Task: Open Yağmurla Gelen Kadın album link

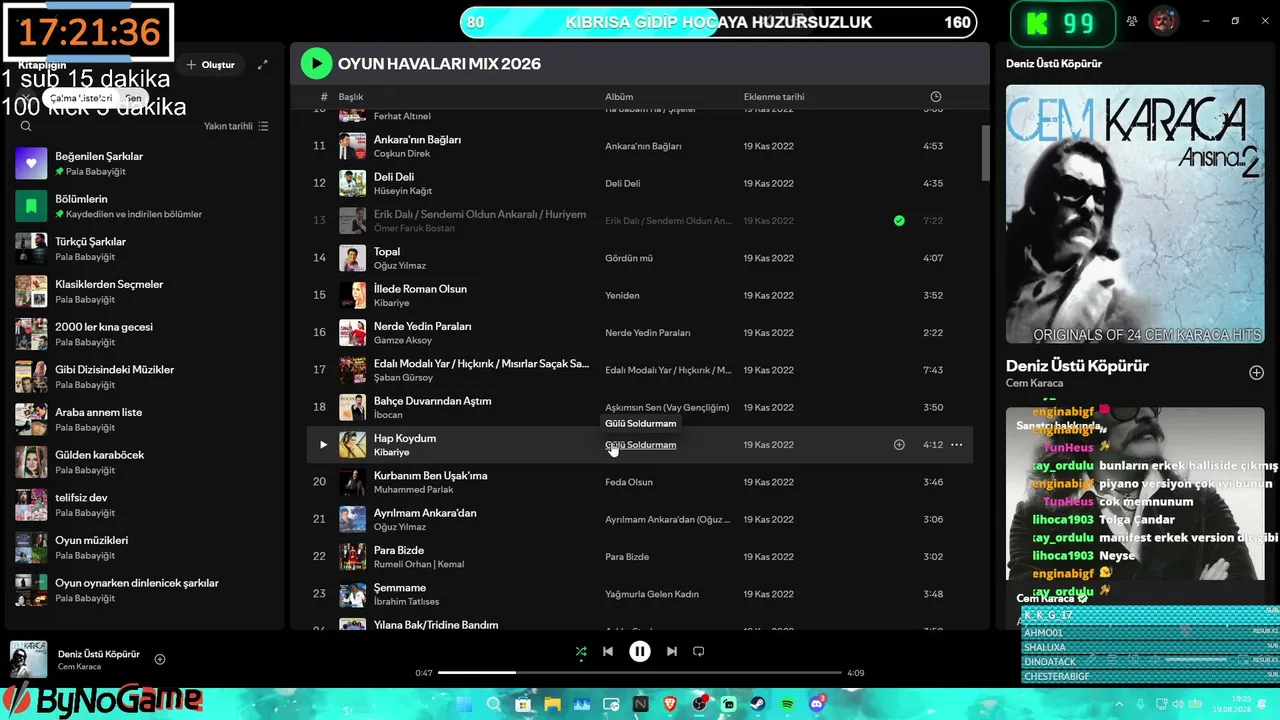Action: (x=652, y=595)
